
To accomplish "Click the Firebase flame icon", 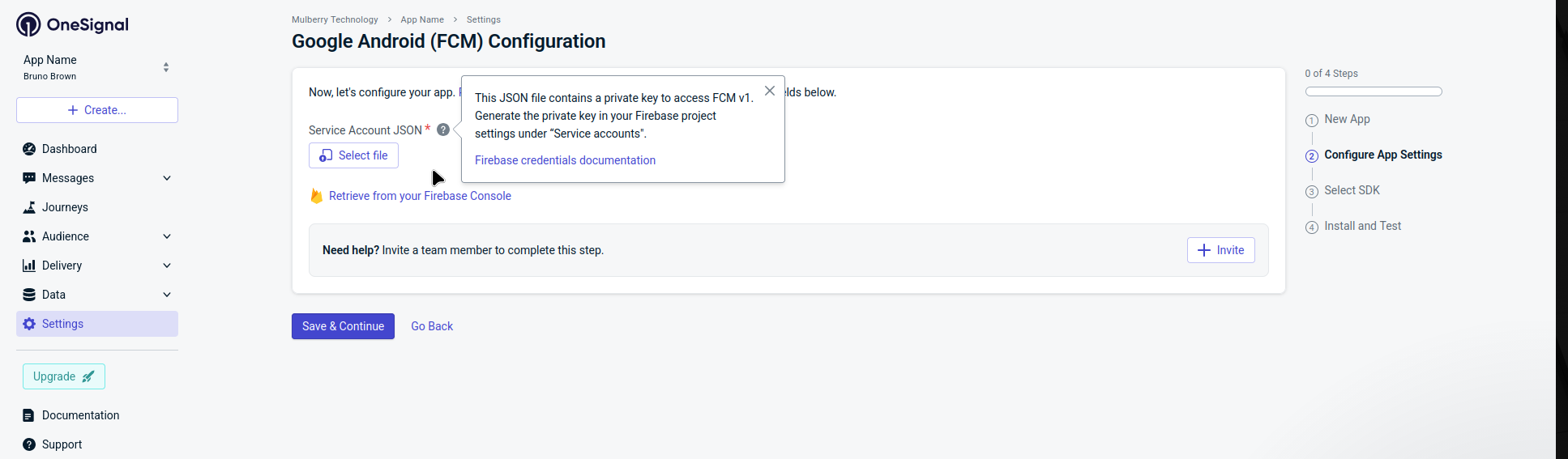I will (x=317, y=196).
